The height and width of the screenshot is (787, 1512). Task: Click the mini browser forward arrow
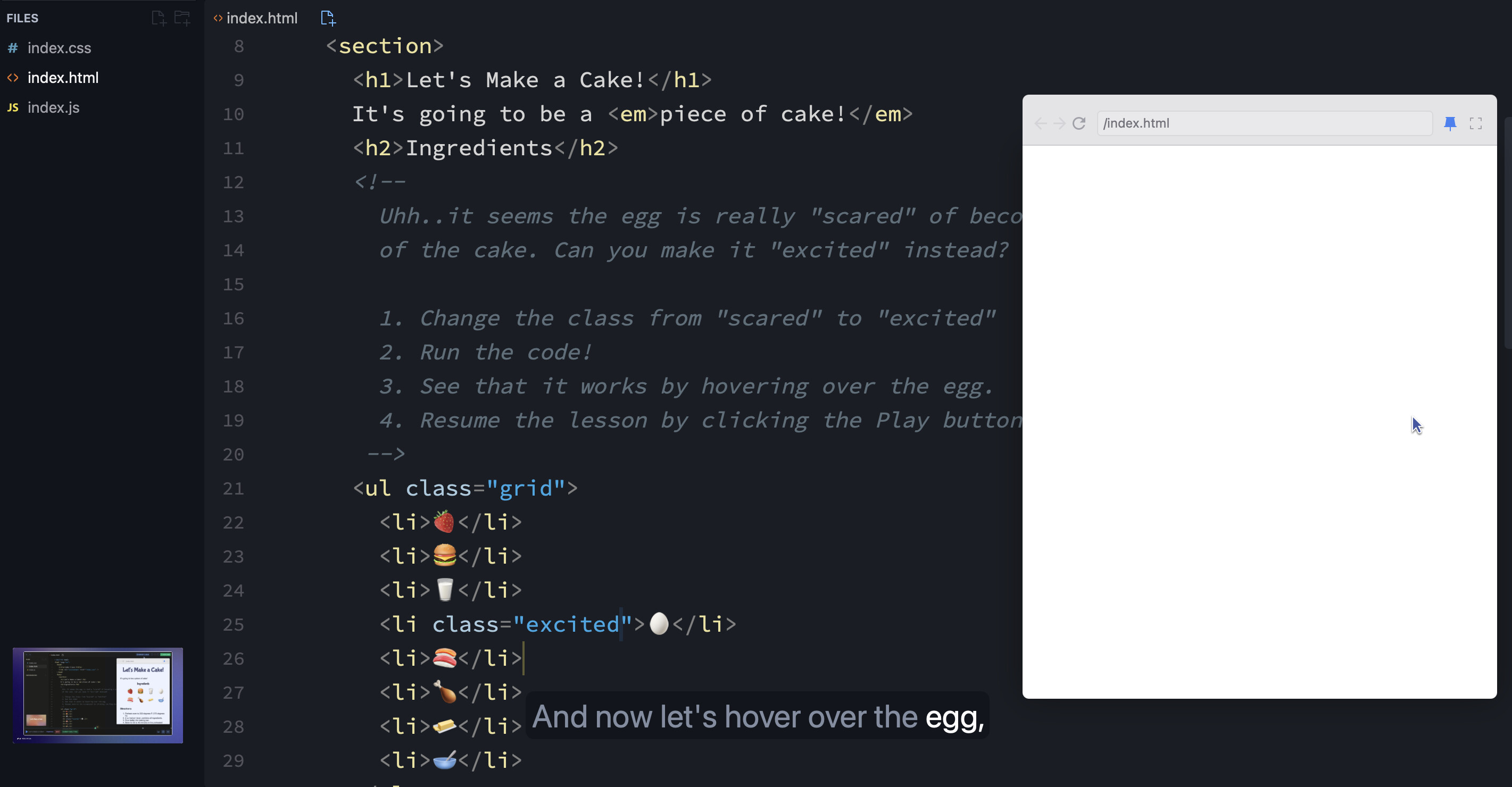pos(1059,123)
